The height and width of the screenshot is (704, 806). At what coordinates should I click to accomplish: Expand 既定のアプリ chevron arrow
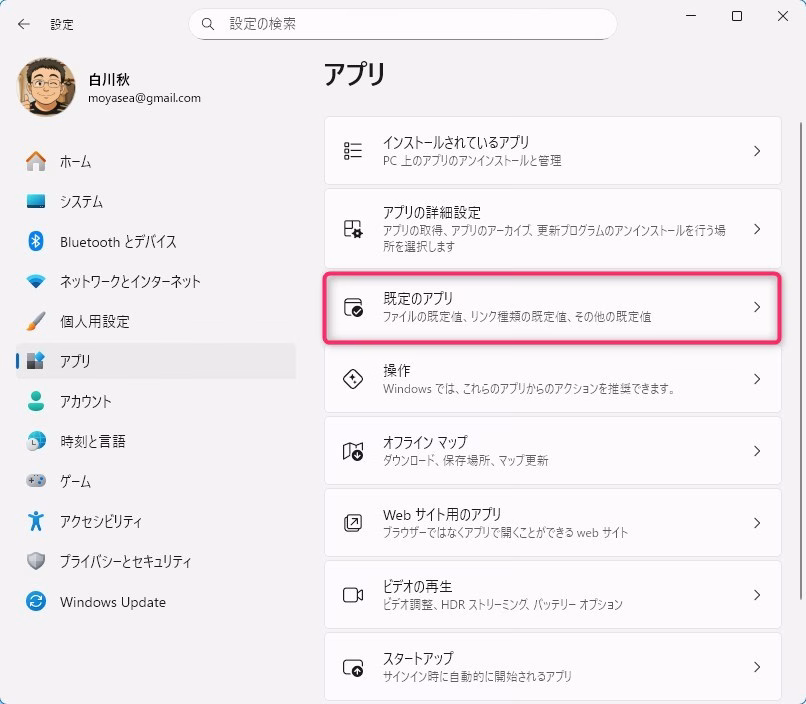(x=757, y=307)
